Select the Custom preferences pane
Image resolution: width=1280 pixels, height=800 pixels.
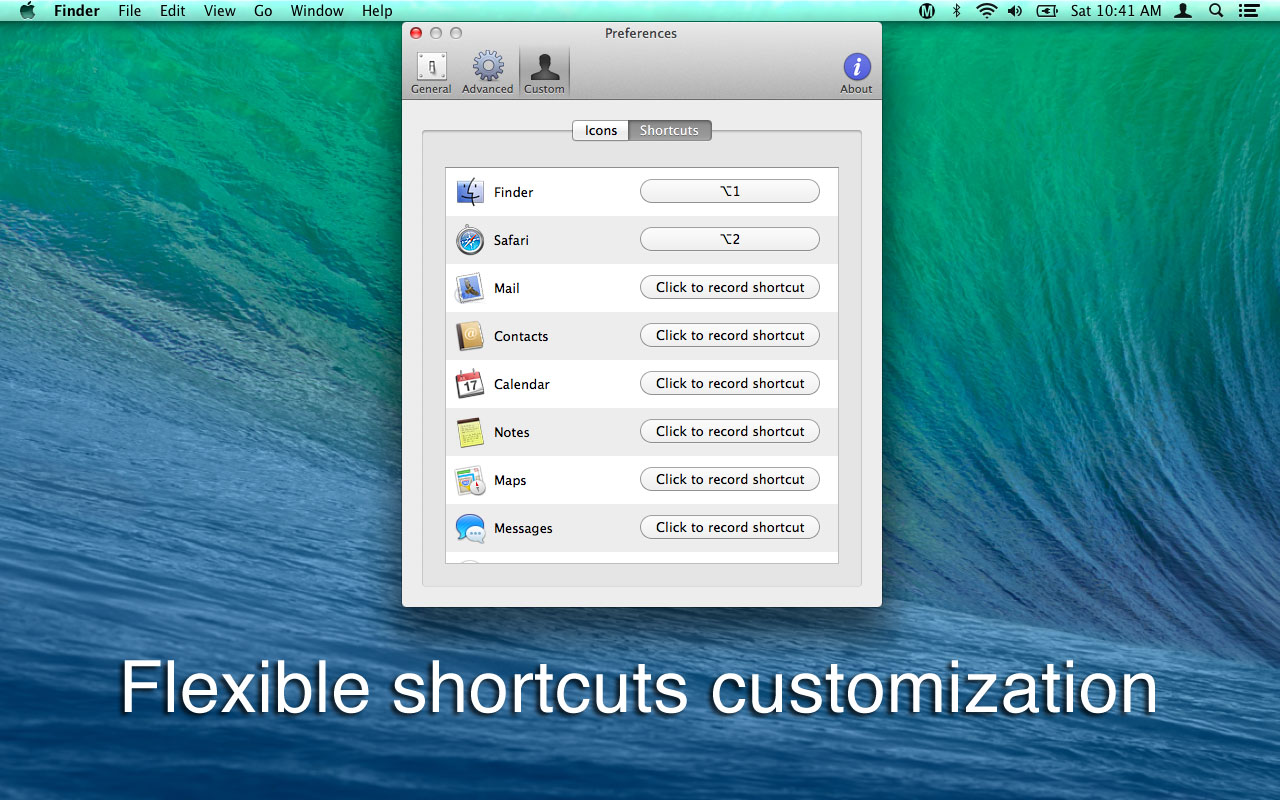click(544, 73)
